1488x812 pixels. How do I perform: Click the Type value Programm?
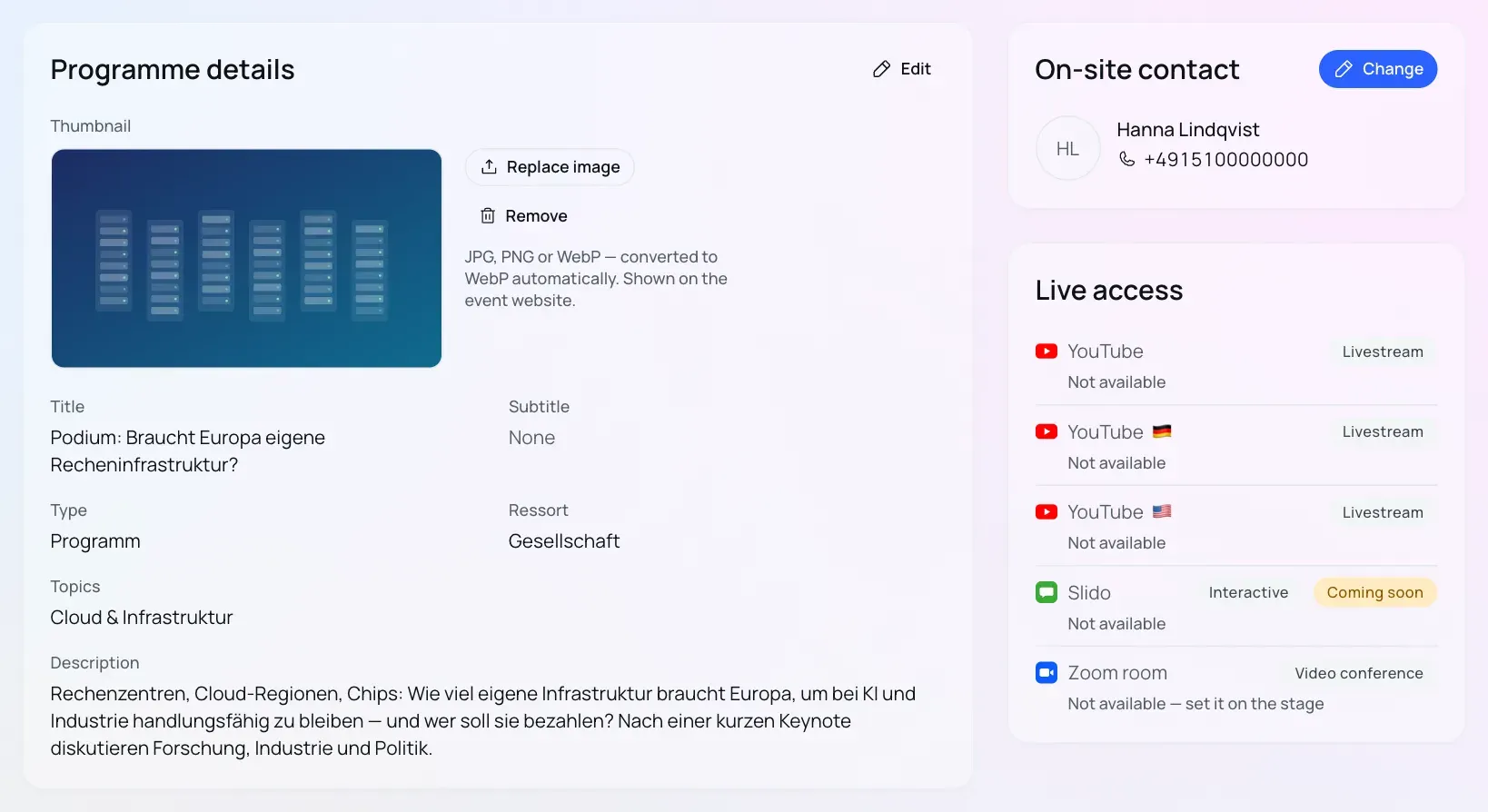point(95,541)
